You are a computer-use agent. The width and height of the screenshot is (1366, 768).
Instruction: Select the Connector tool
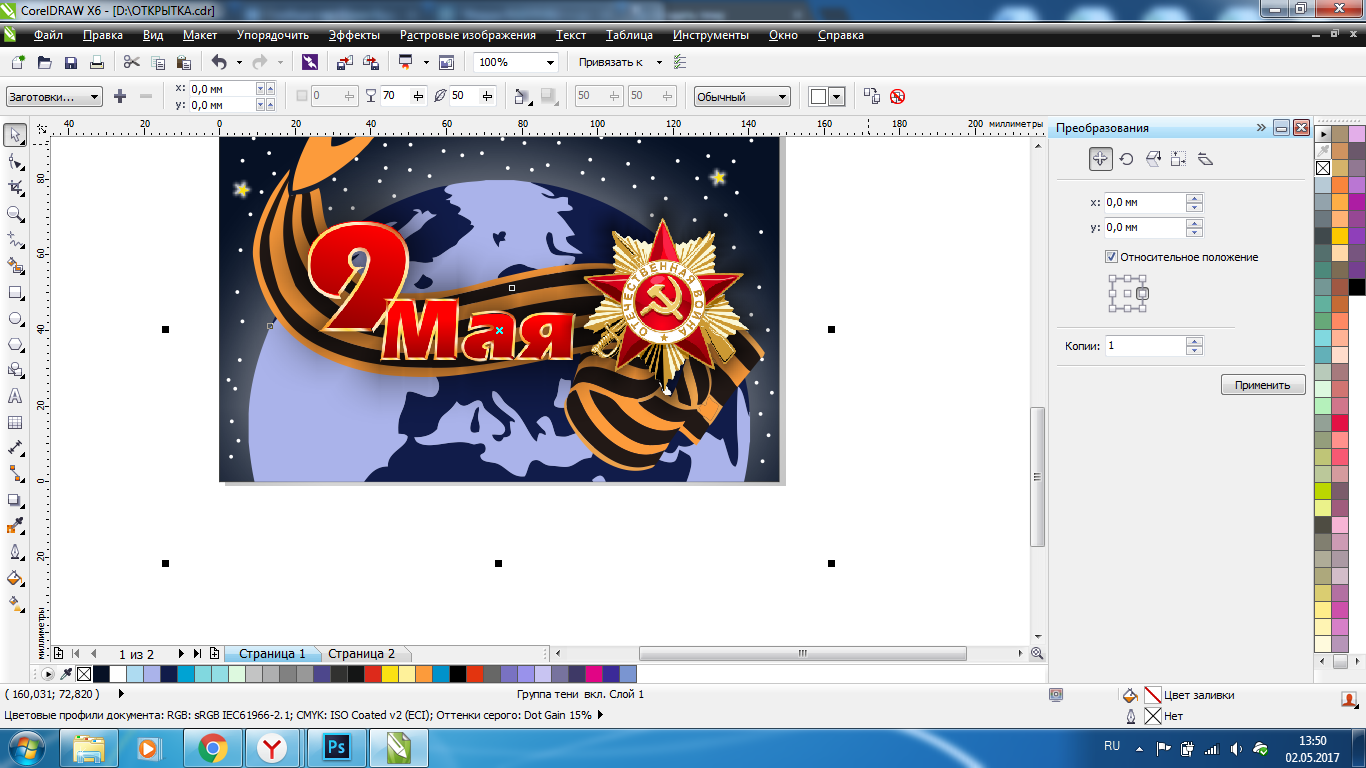pyautogui.click(x=15, y=474)
